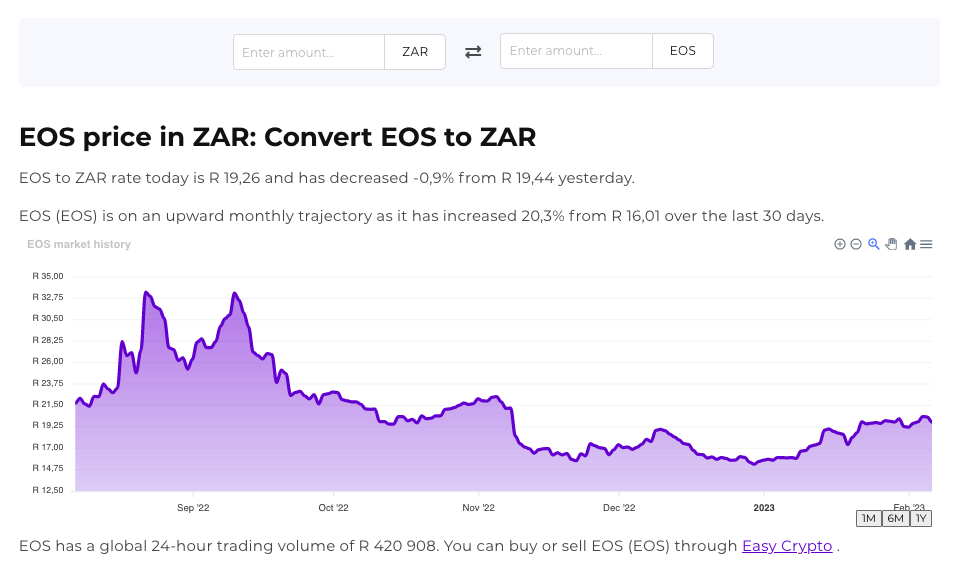Image resolution: width=962 pixels, height=582 pixels.
Task: Open the EOS currency selector
Action: [683, 50]
